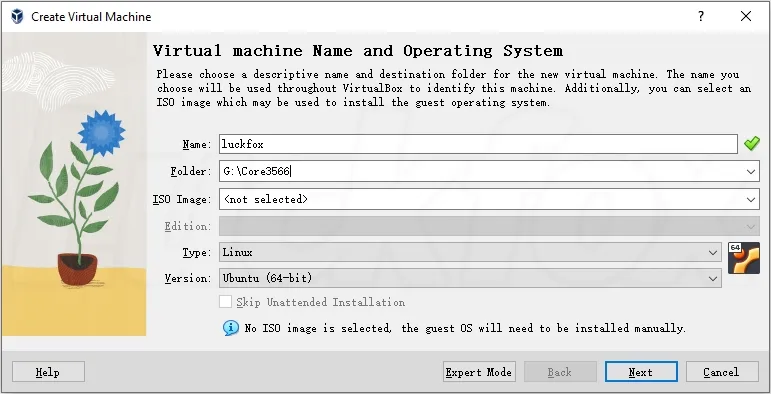Open the Folder dropdown list
This screenshot has width=771, height=394.
pyautogui.click(x=750, y=172)
